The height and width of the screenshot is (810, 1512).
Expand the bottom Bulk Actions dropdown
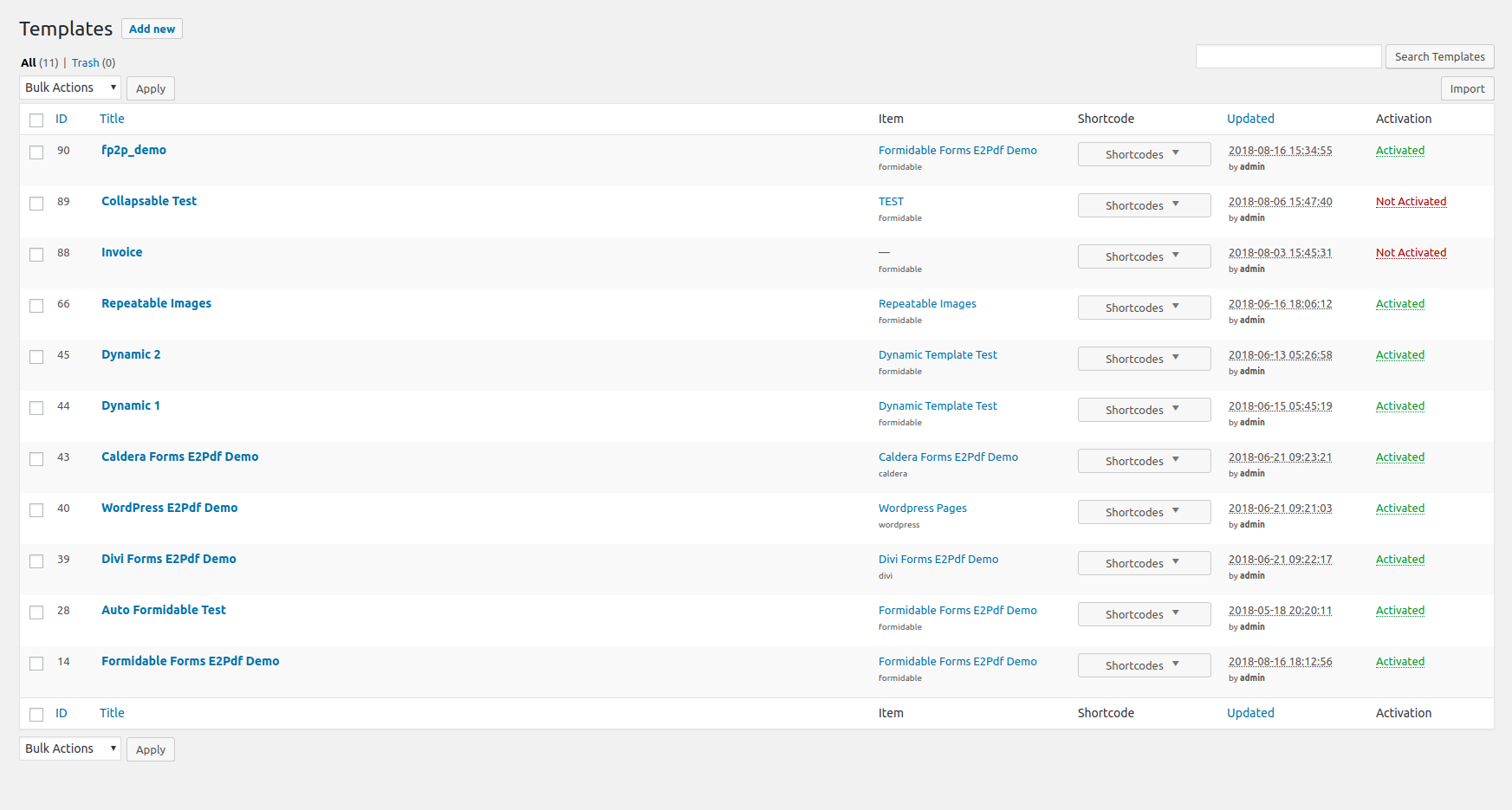point(70,748)
